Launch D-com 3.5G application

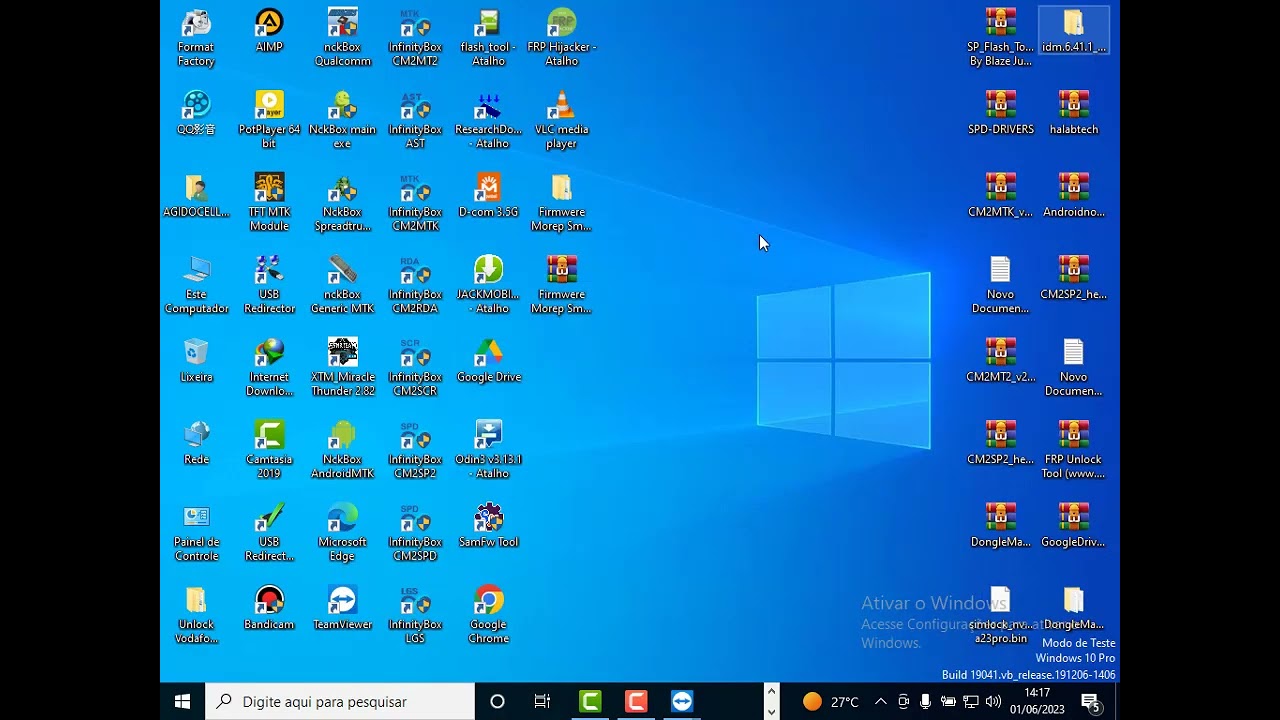[x=488, y=196]
